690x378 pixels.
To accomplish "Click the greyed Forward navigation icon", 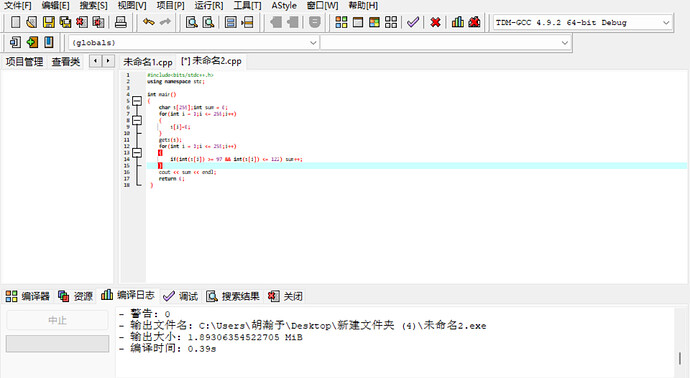I will coord(293,22).
